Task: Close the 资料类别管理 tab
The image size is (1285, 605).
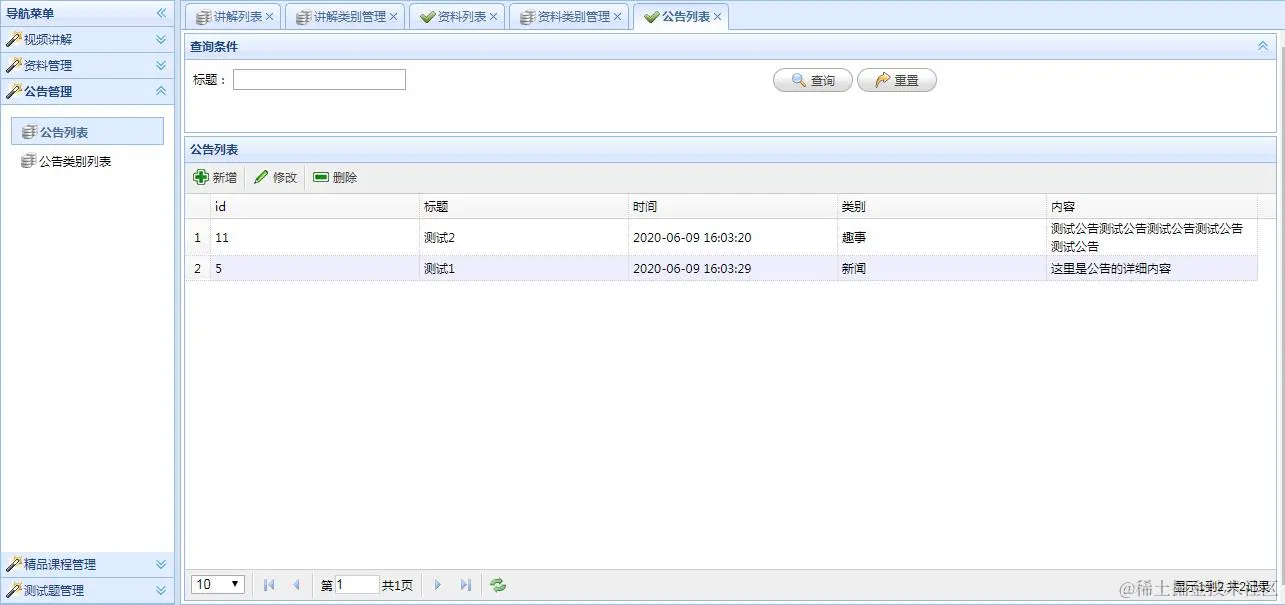Action: 617,17
